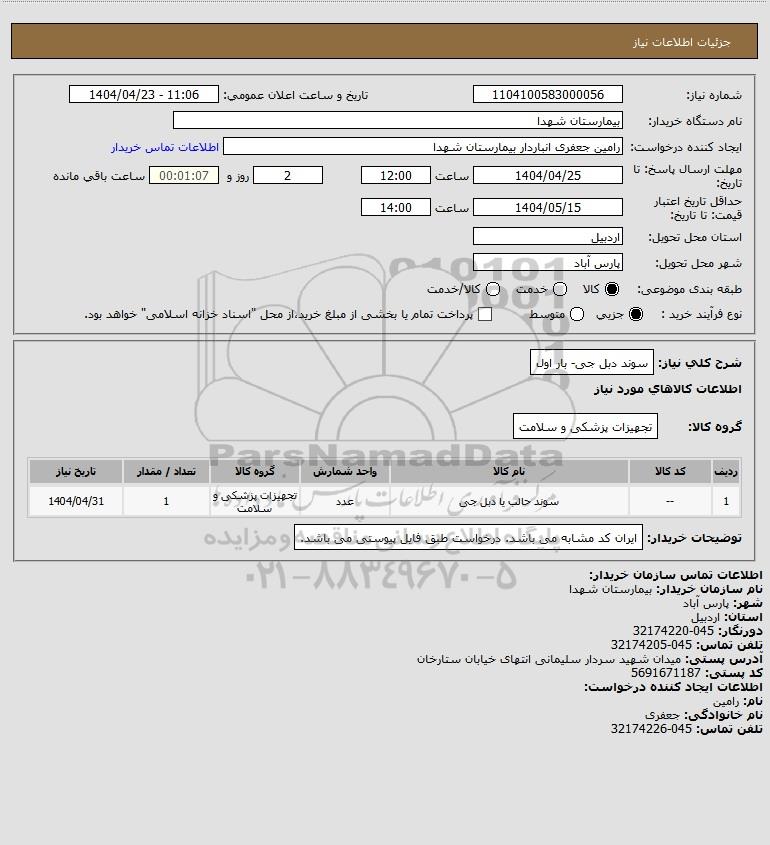This screenshot has width=770, height=845.
Task: Click the goods group field تجهیزات پزشکی و سلامت
Action: coord(585,427)
